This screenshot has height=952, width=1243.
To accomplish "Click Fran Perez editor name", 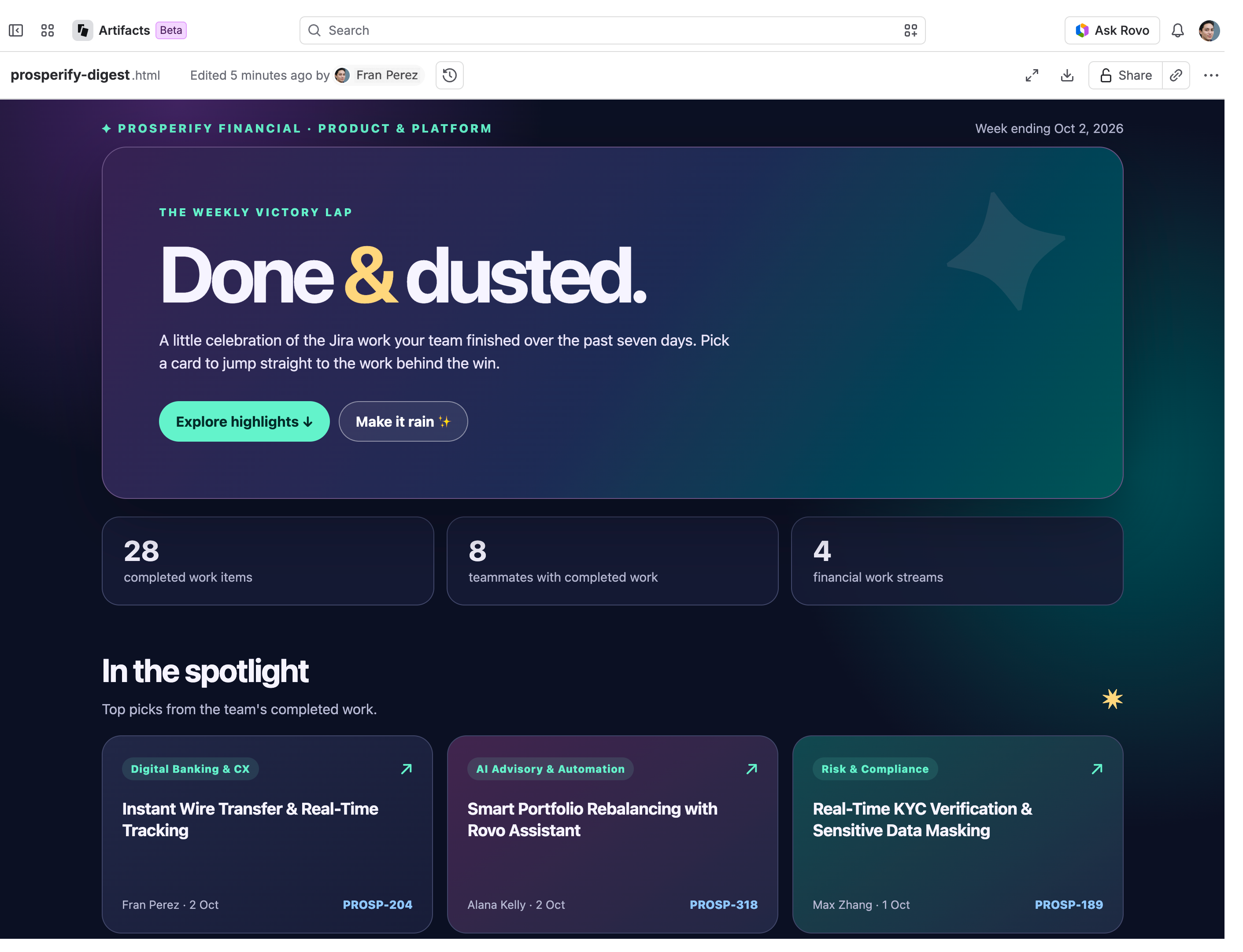I will tap(387, 75).
